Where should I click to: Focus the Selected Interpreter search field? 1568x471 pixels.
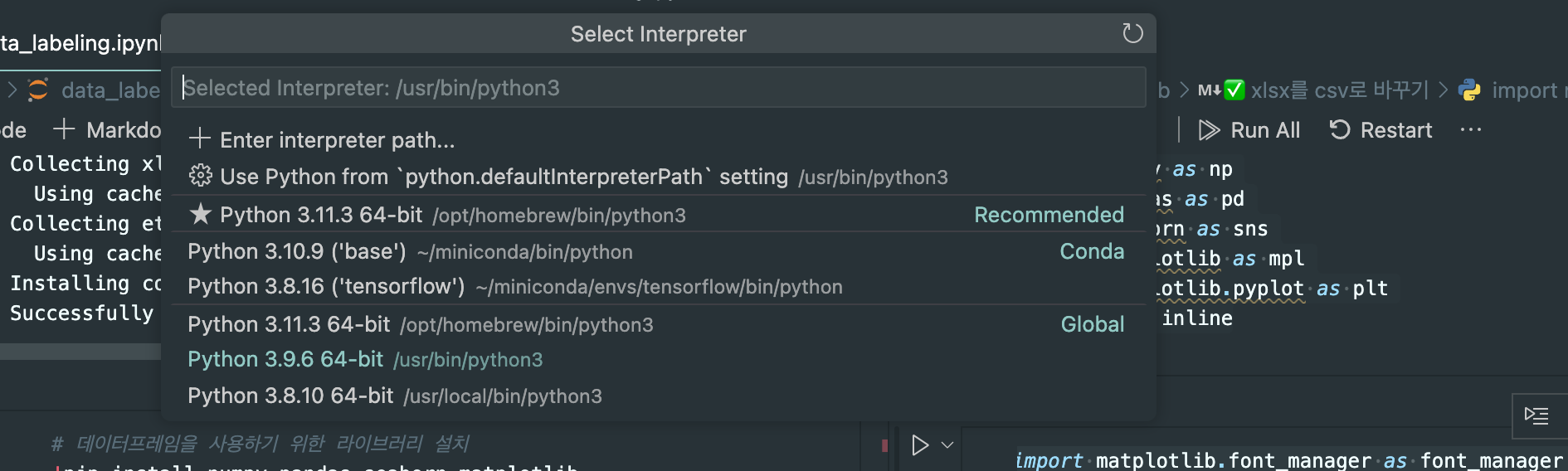657,88
